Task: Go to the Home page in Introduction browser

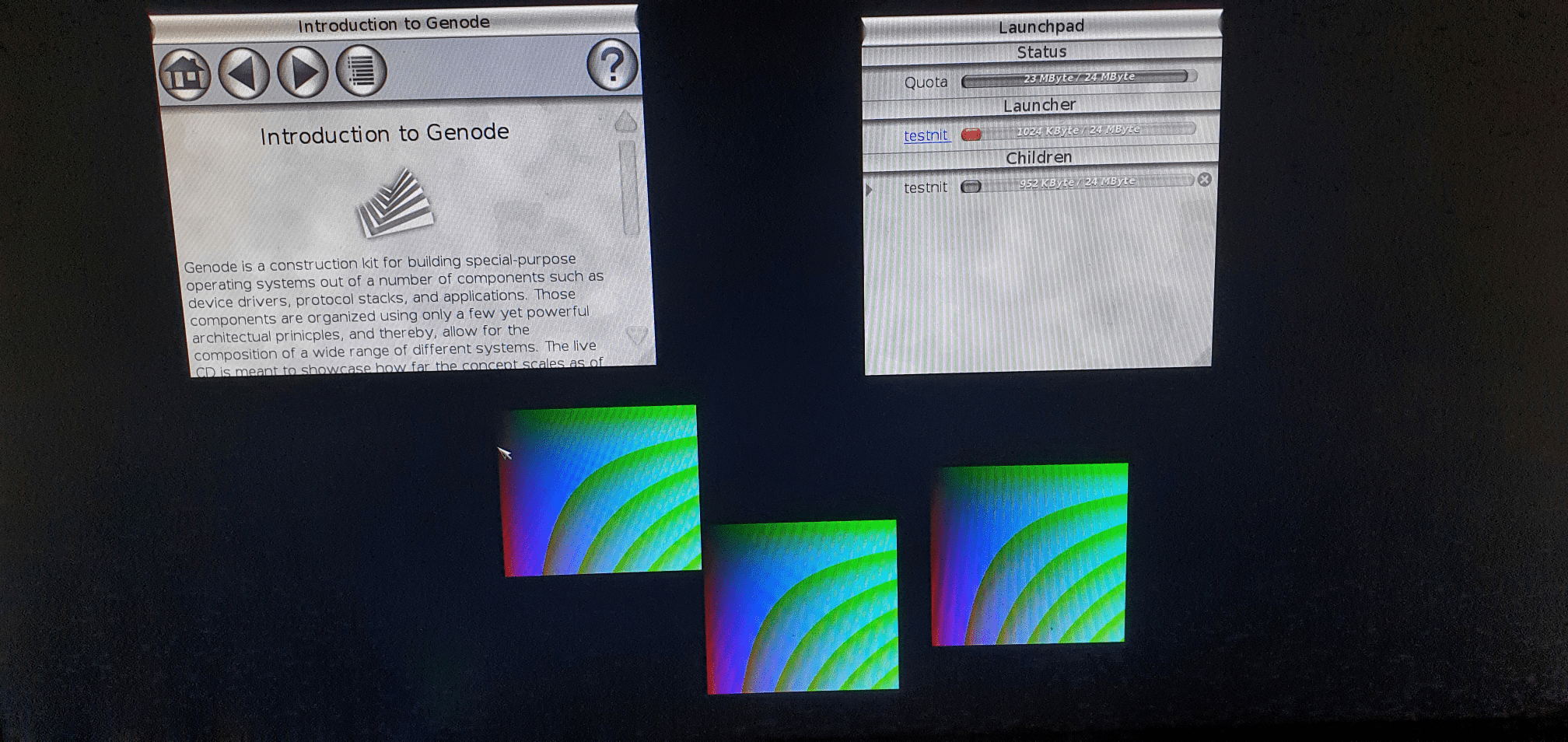Action: [185, 76]
